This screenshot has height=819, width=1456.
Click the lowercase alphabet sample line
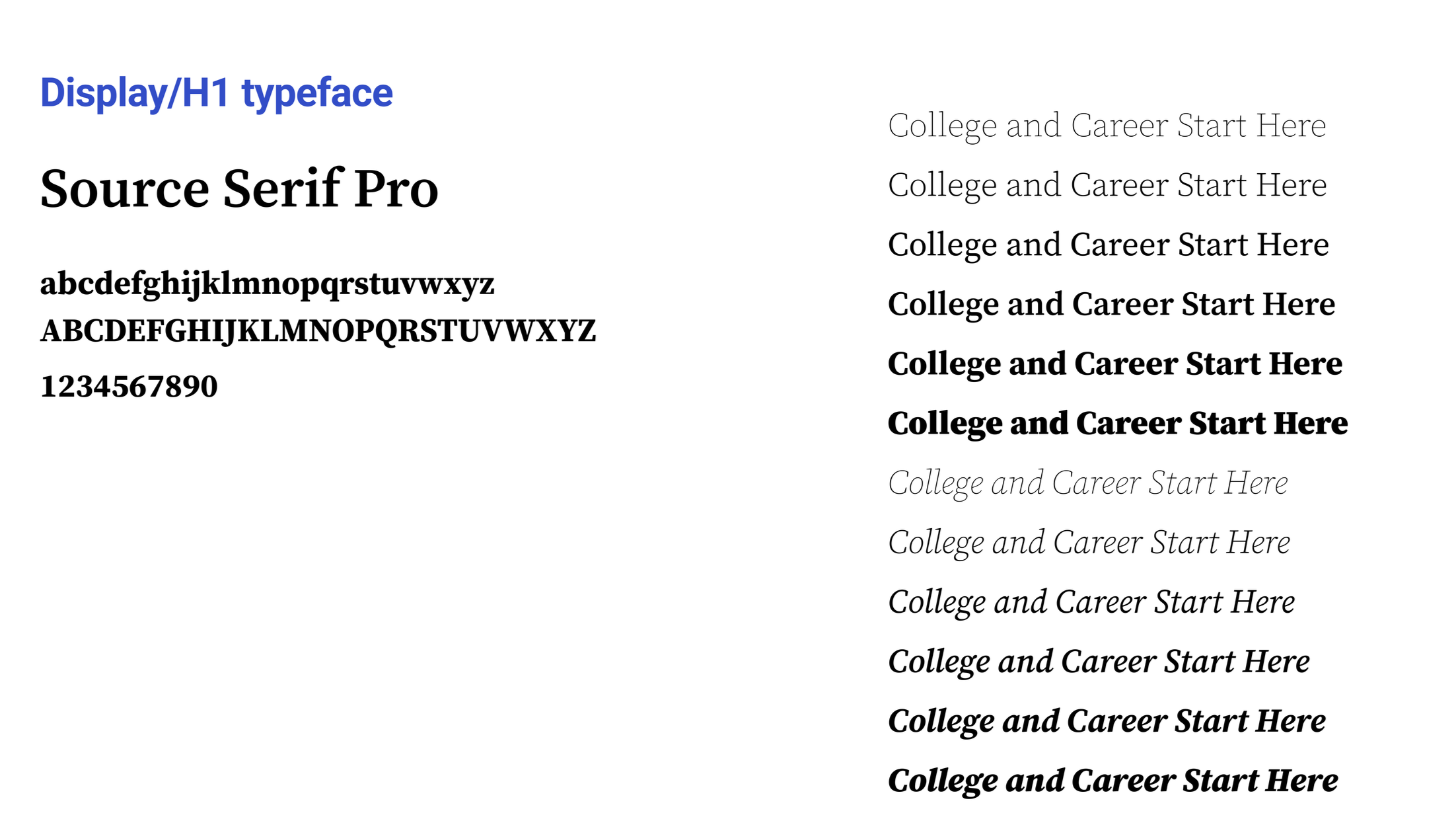[267, 285]
